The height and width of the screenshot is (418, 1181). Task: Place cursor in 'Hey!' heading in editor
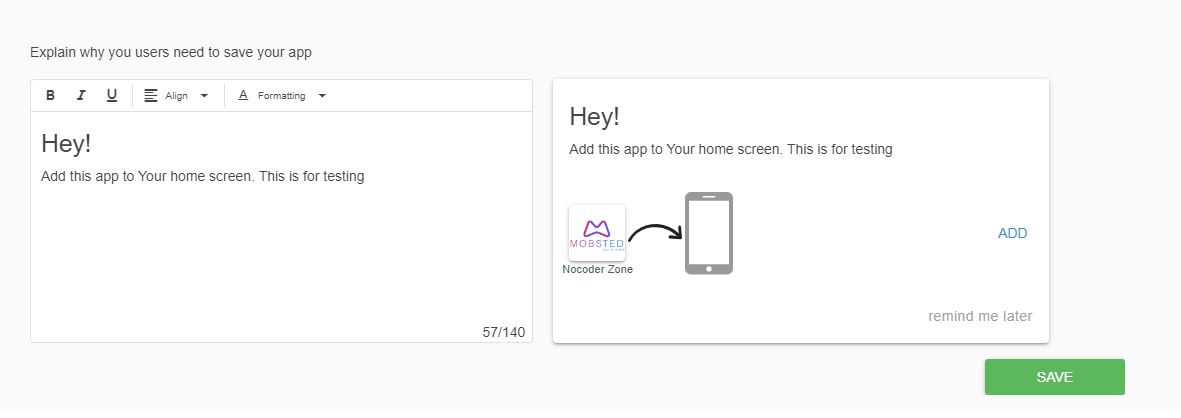pyautogui.click(x=66, y=144)
